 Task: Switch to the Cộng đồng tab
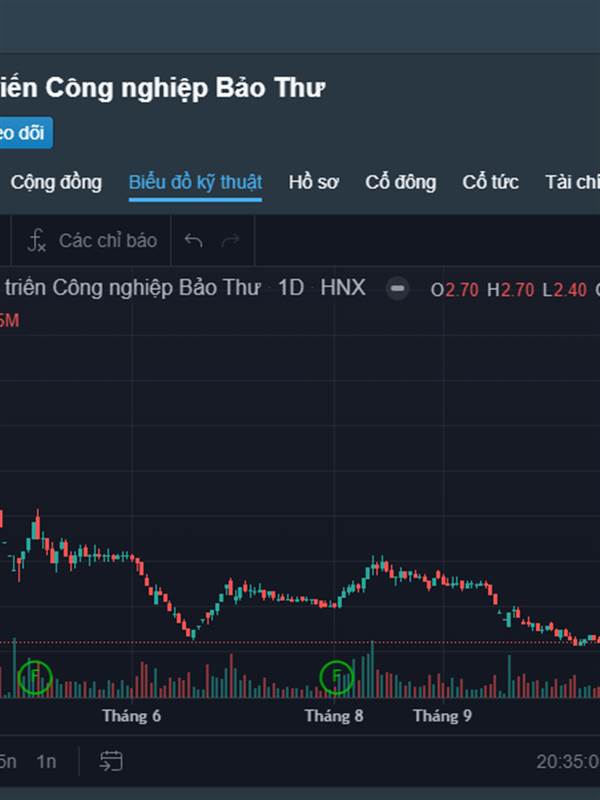tap(56, 182)
